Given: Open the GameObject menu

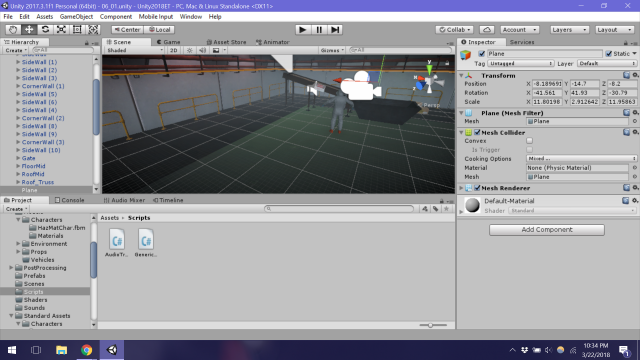Looking at the screenshot, I should (x=76, y=17).
